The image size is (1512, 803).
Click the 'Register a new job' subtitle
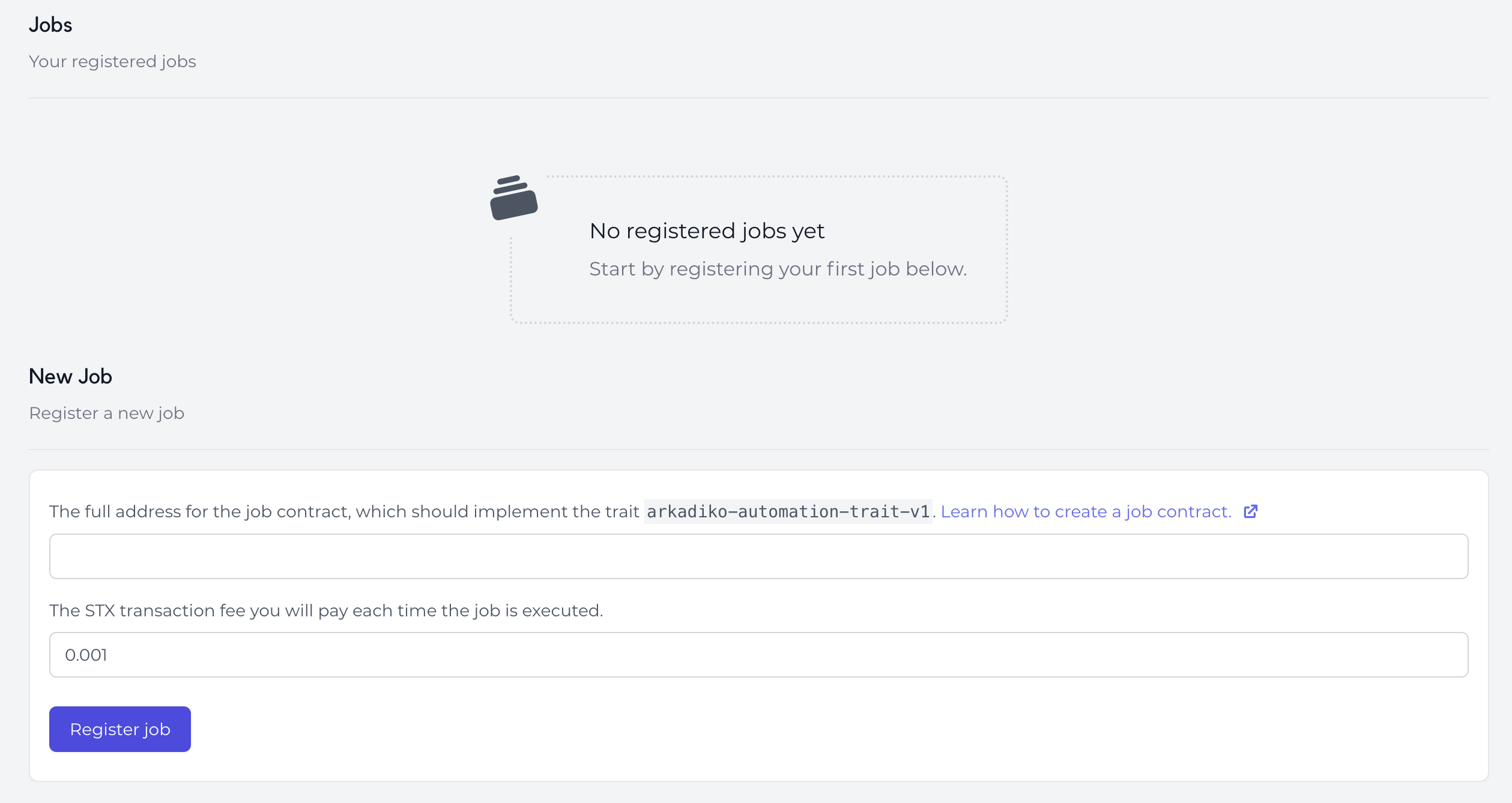click(106, 413)
